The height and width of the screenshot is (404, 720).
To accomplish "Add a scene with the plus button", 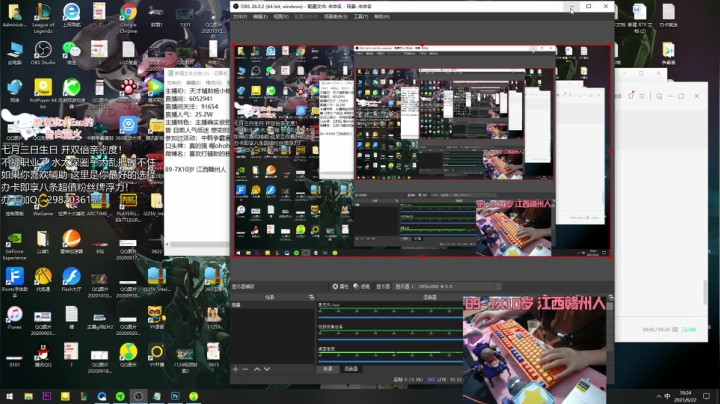I will coord(236,369).
